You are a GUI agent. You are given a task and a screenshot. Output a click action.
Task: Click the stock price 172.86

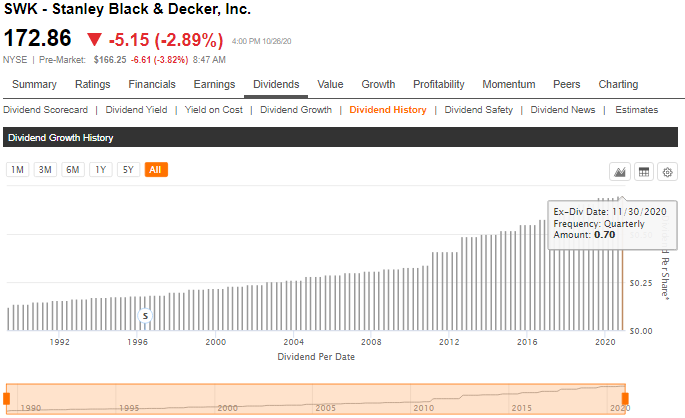[x=38, y=38]
